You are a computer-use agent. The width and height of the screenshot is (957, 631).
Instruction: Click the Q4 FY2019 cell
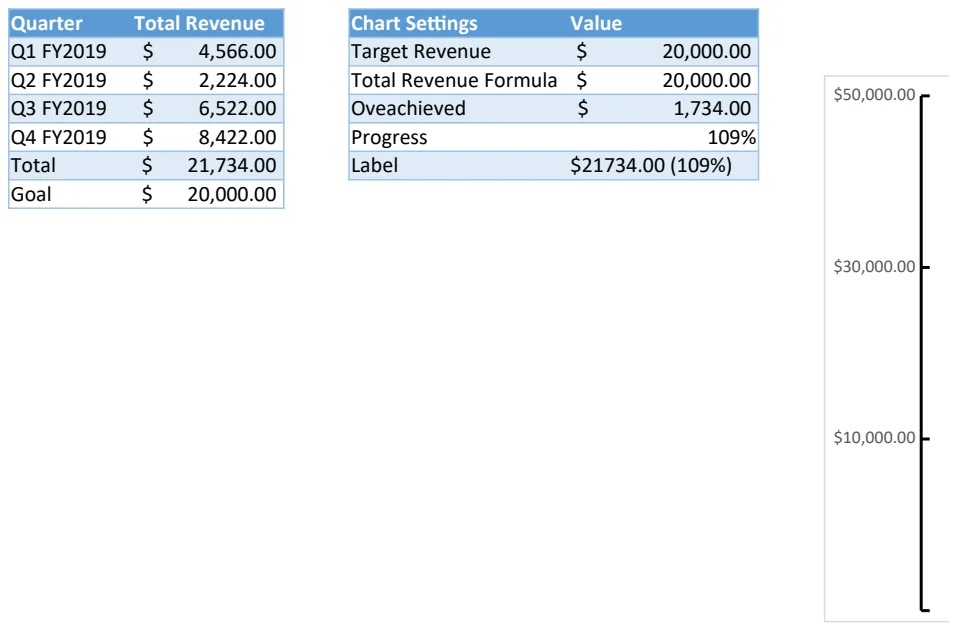[x=70, y=137]
